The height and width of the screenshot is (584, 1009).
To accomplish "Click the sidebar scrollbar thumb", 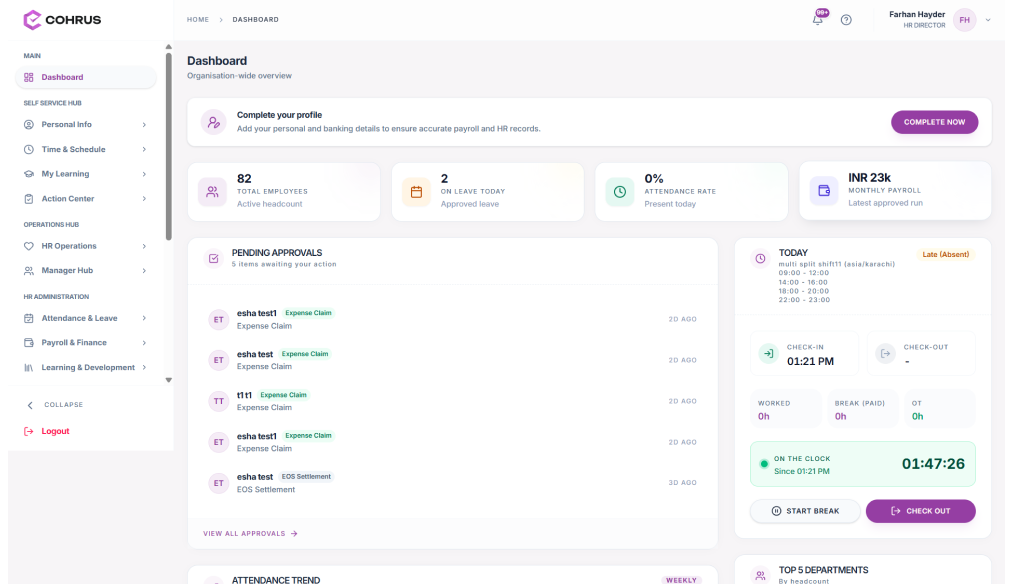I will tap(169, 147).
